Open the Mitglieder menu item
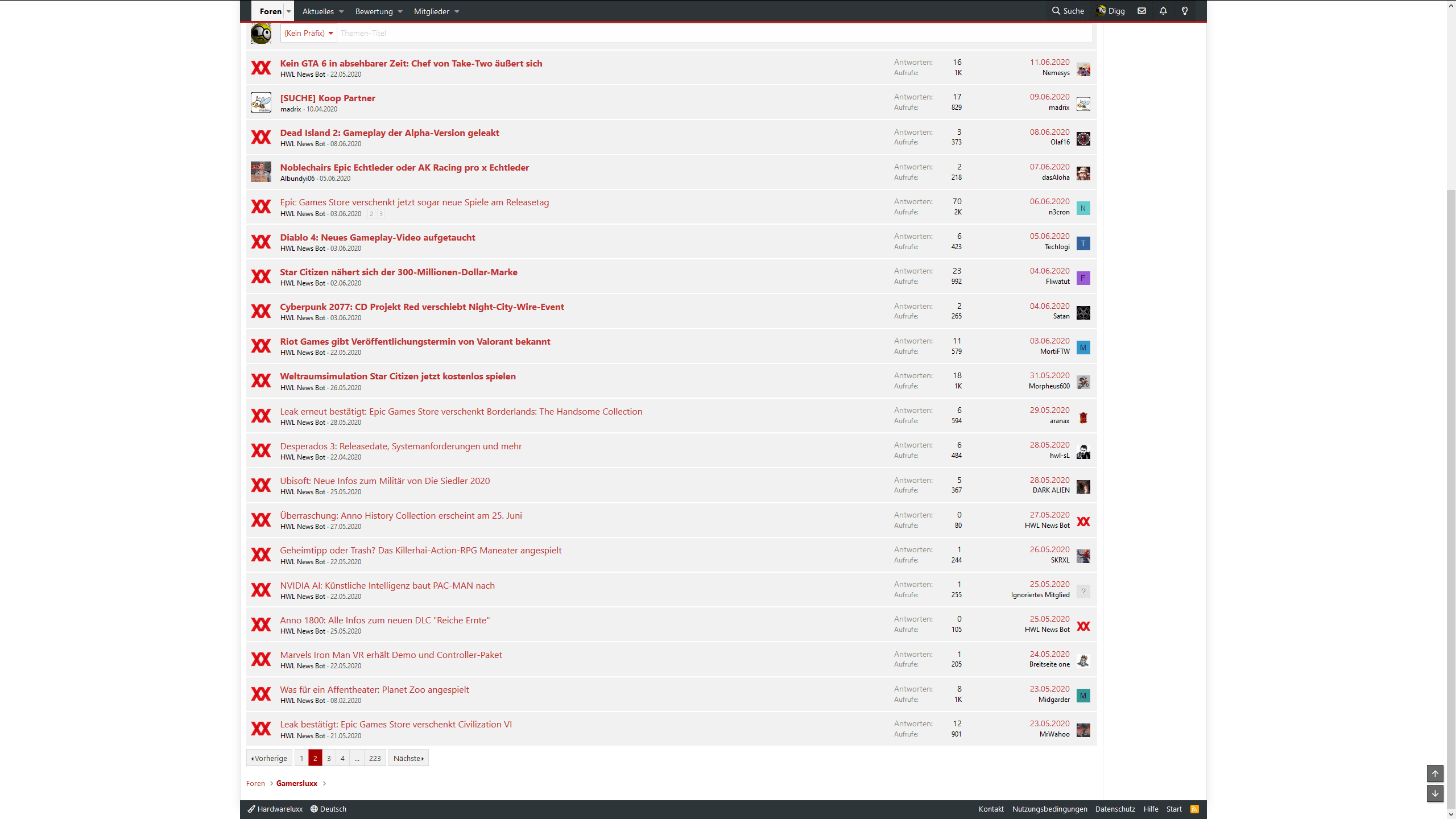 pos(432,11)
